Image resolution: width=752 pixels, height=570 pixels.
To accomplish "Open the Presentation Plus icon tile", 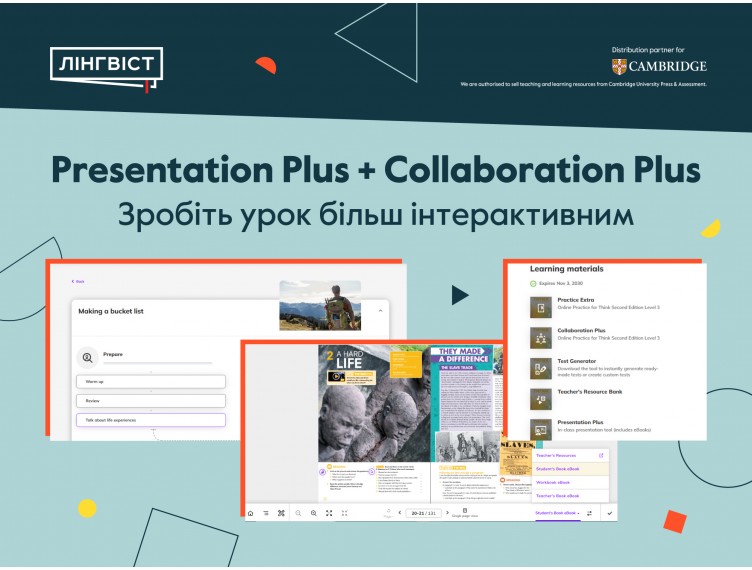I will pyautogui.click(x=540, y=429).
